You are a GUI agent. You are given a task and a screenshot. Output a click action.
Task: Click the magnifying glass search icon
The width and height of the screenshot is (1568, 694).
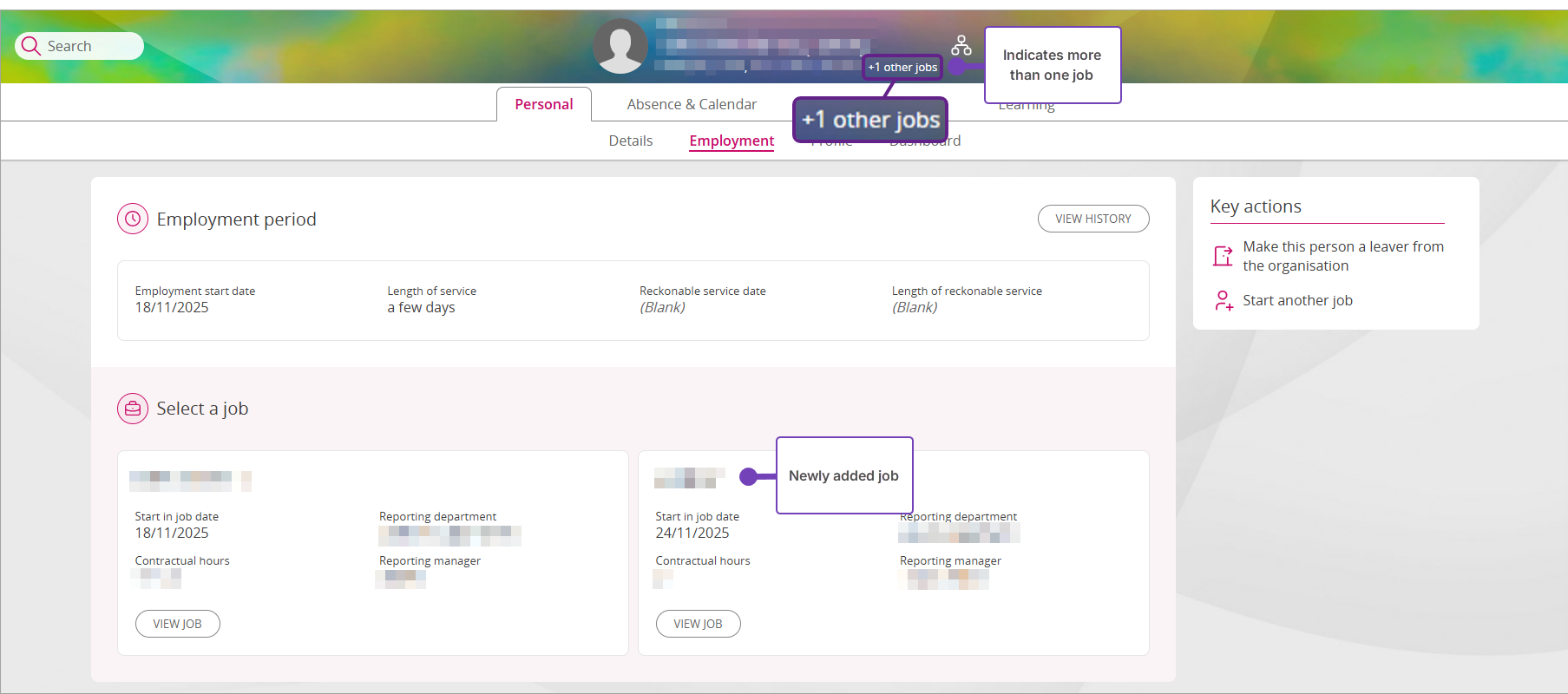[x=31, y=46]
